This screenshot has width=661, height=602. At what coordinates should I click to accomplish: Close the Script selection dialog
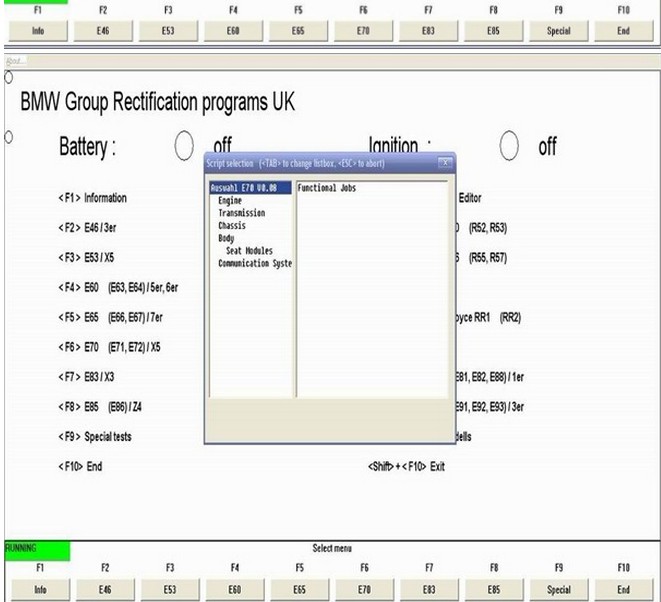point(445,163)
